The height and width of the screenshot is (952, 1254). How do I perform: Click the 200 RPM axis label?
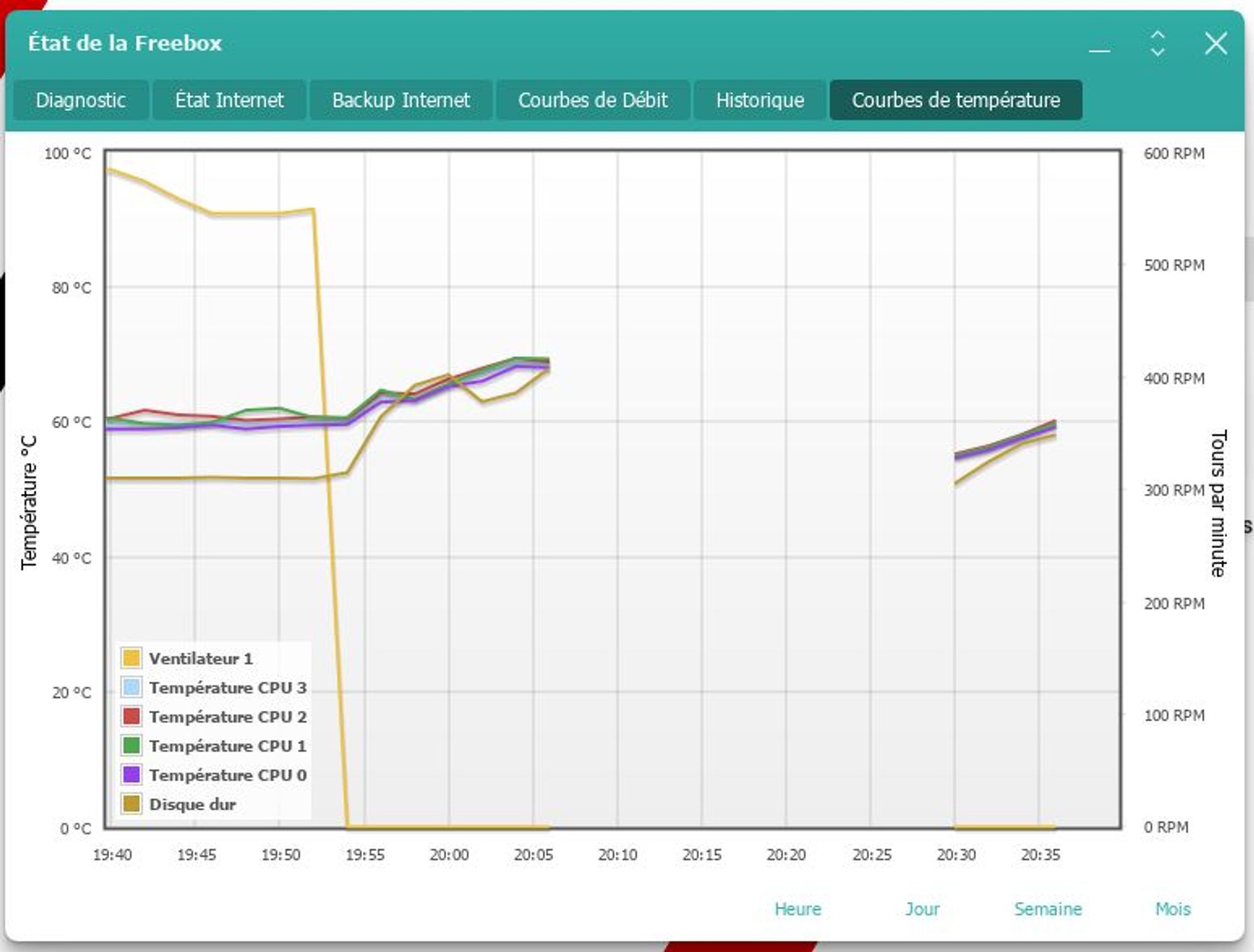1174,604
